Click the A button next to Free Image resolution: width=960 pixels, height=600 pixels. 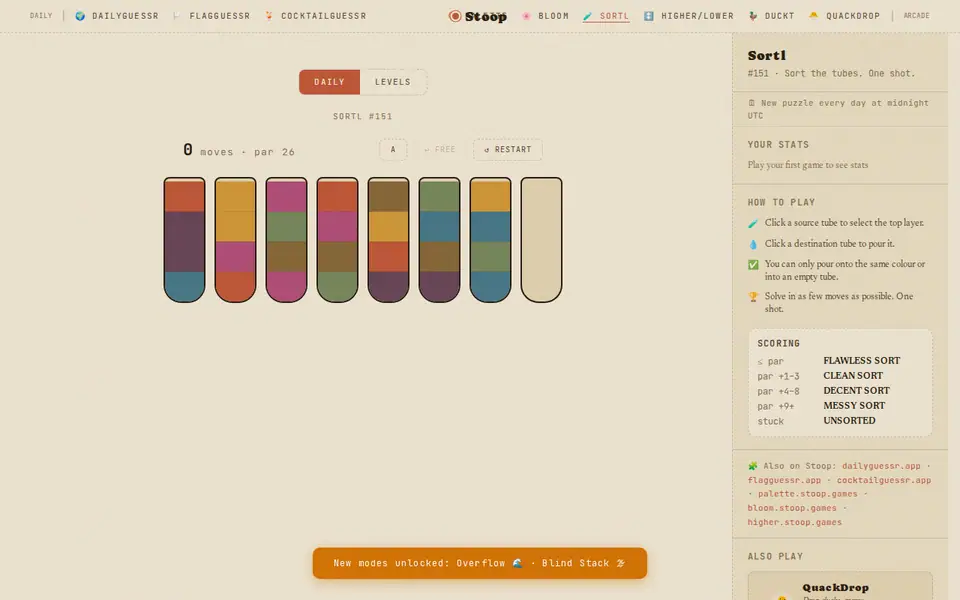[x=393, y=149]
